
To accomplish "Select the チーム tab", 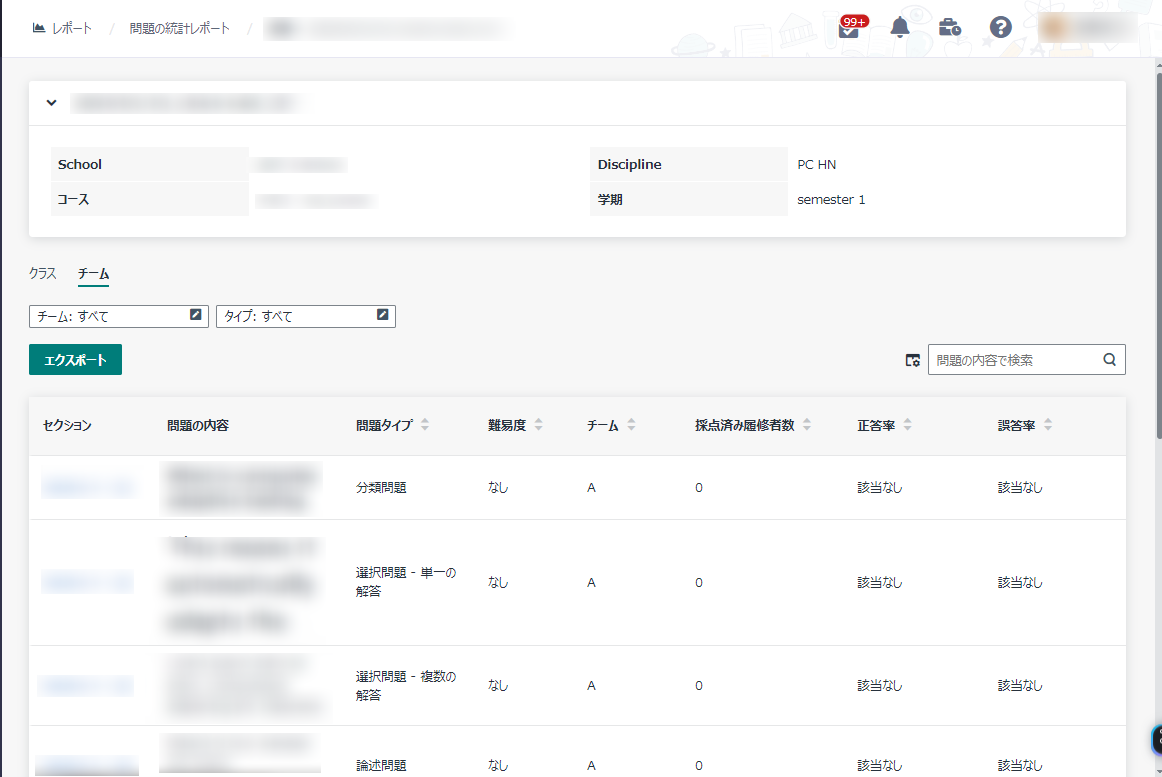I will click(93, 274).
